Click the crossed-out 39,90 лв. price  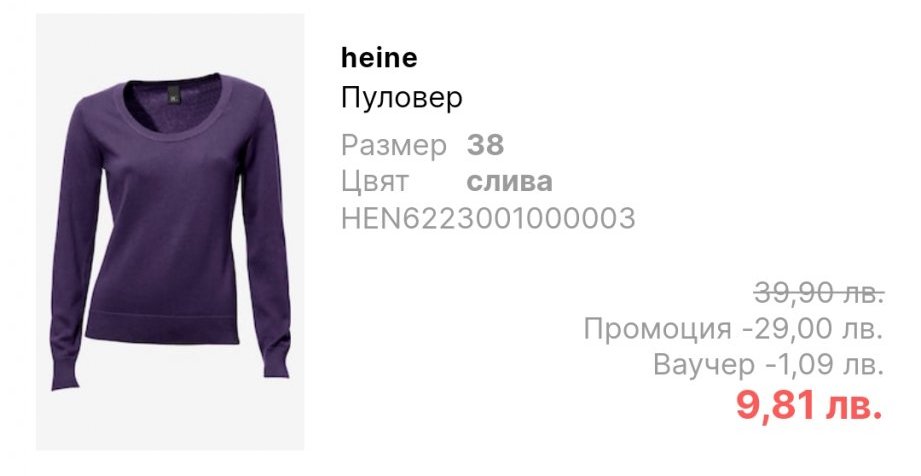pyautogui.click(x=819, y=293)
